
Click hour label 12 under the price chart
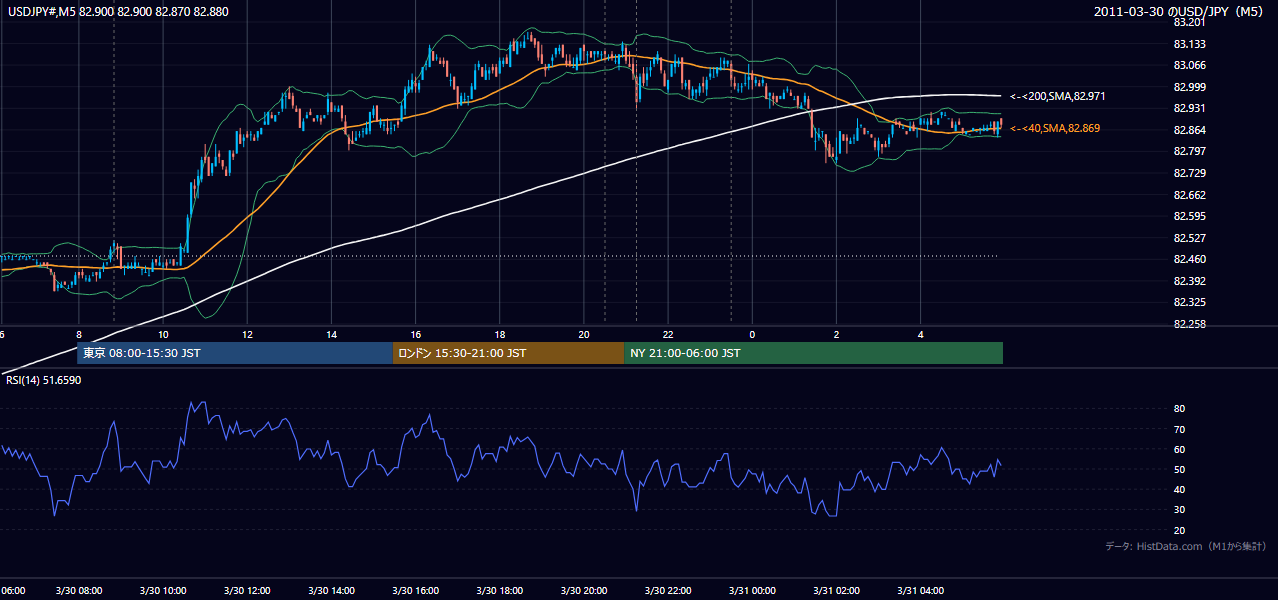point(246,335)
